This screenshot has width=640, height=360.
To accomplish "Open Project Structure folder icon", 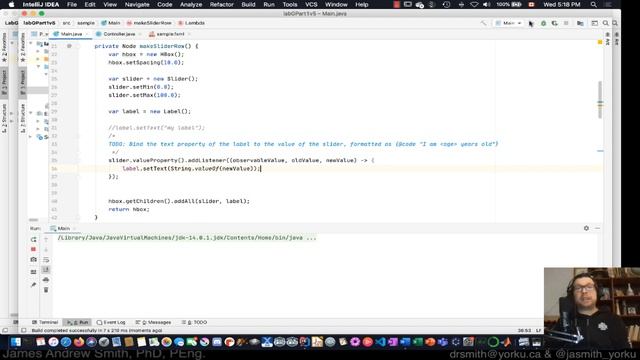I will [x=580, y=23].
